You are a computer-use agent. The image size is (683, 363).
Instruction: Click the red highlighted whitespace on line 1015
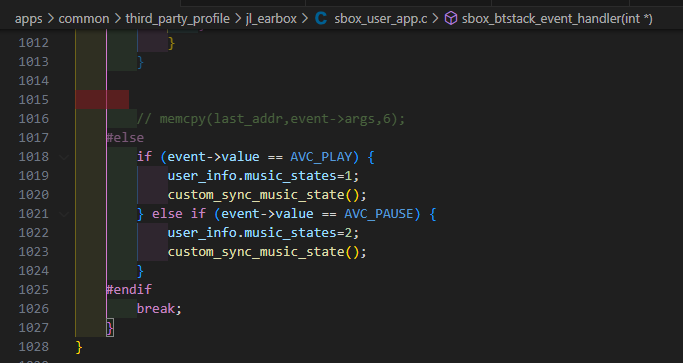click(102, 100)
